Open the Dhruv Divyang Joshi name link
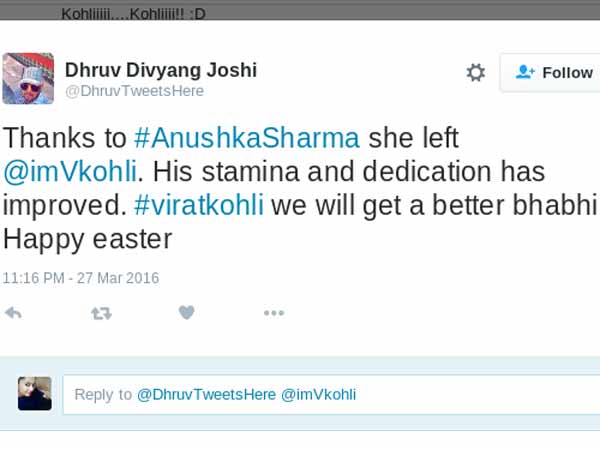 pos(161,70)
